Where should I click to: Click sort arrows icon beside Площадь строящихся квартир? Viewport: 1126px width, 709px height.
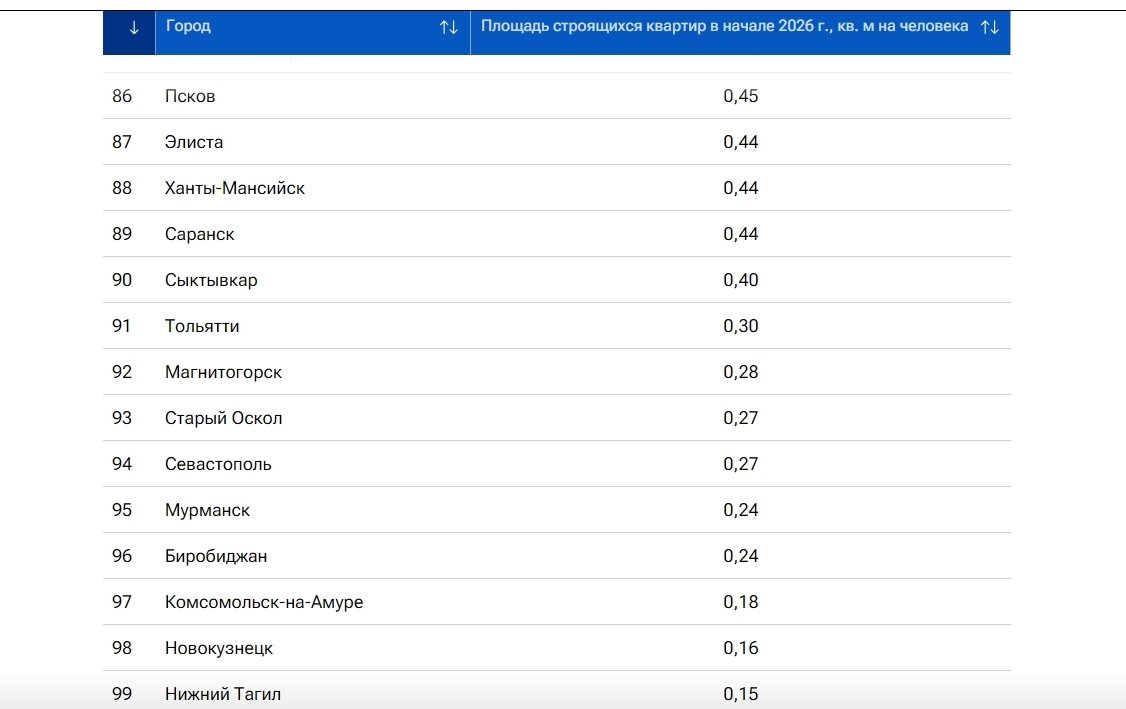tap(989, 28)
